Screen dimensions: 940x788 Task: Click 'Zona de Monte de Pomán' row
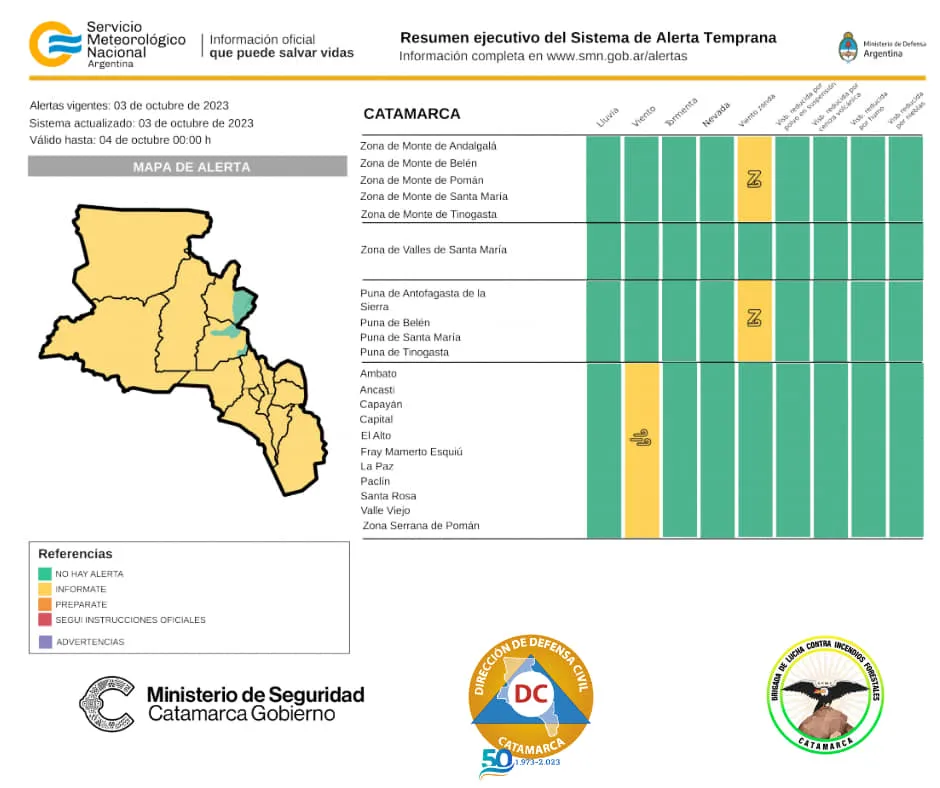(421, 180)
